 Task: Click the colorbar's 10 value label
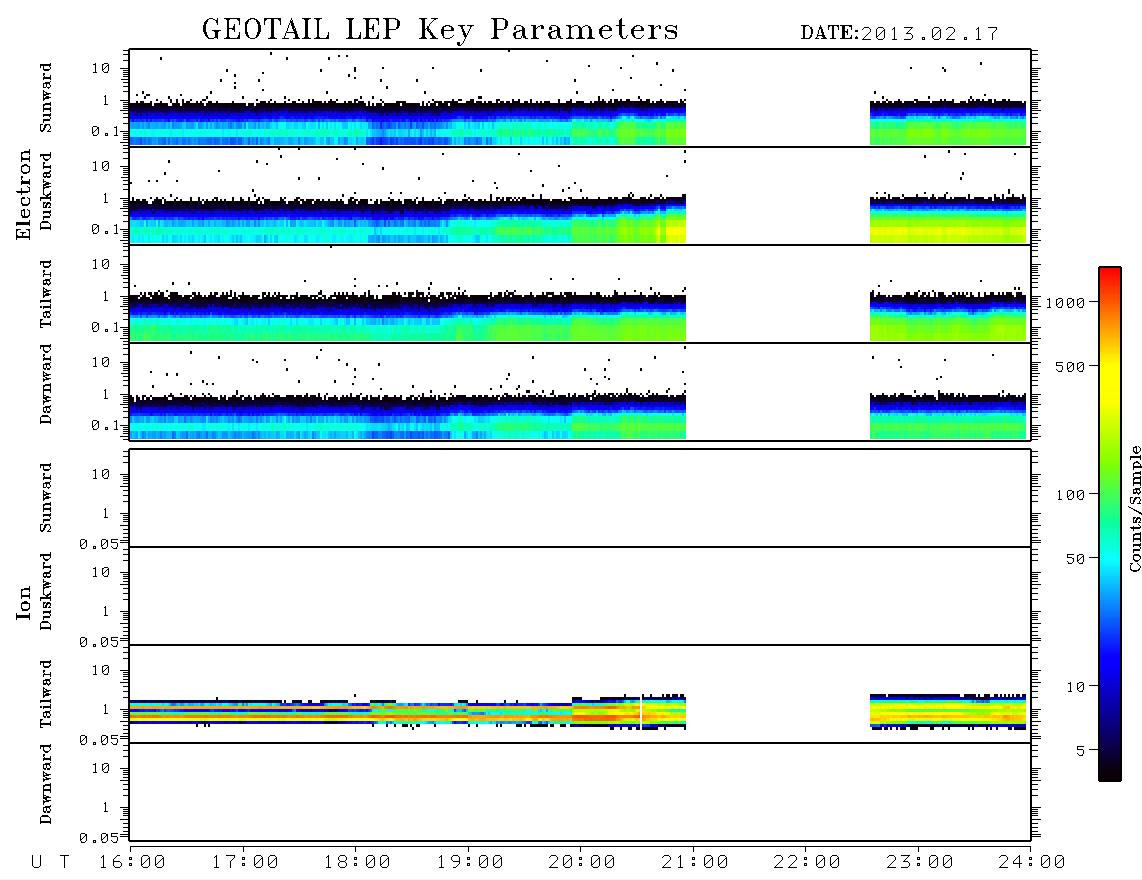click(x=1075, y=687)
